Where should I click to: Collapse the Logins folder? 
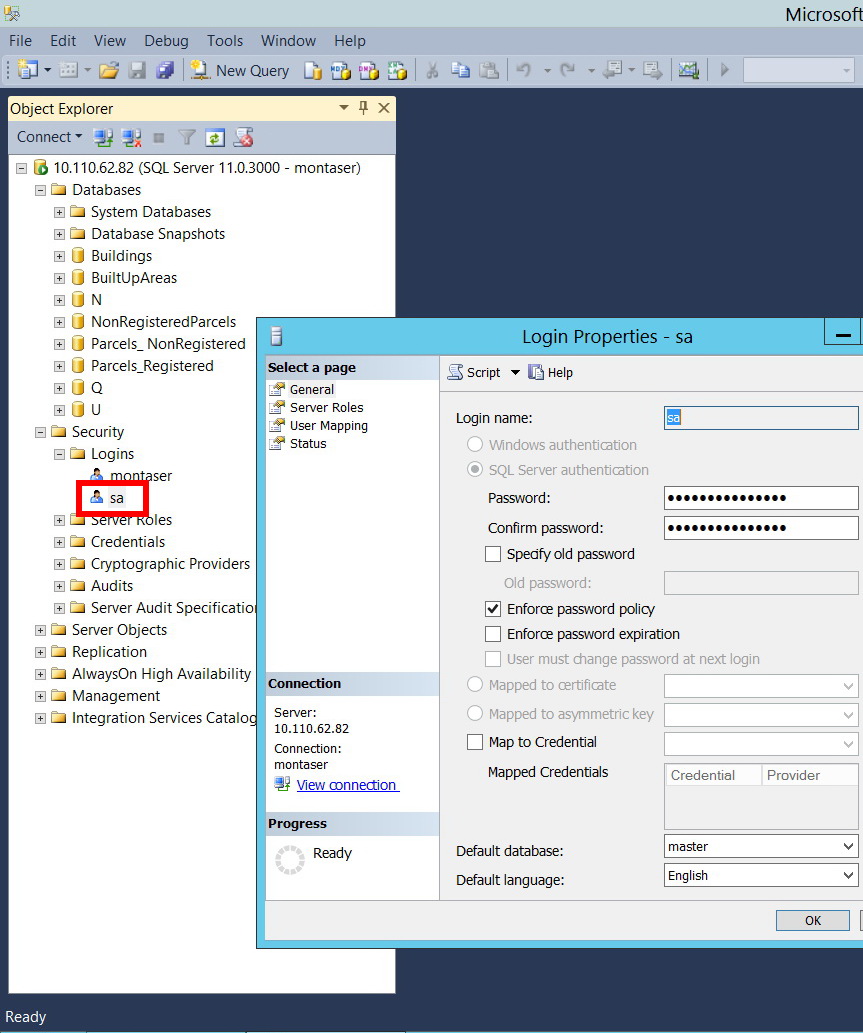[59, 454]
